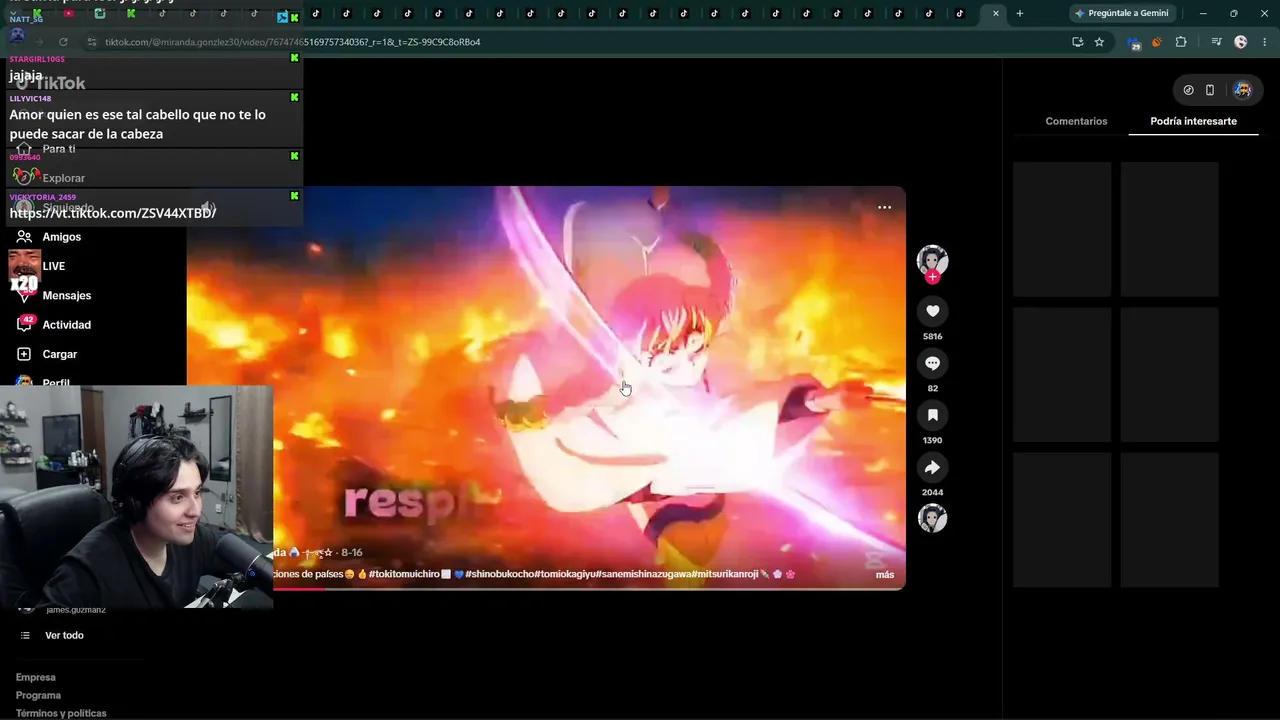Open the video's three-dot options menu
Screen dimensions: 1280x720
[x=884, y=207]
